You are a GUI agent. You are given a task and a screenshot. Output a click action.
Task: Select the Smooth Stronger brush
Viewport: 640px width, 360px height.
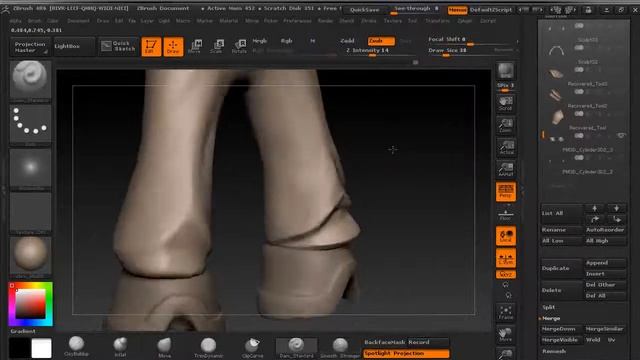[340, 347]
